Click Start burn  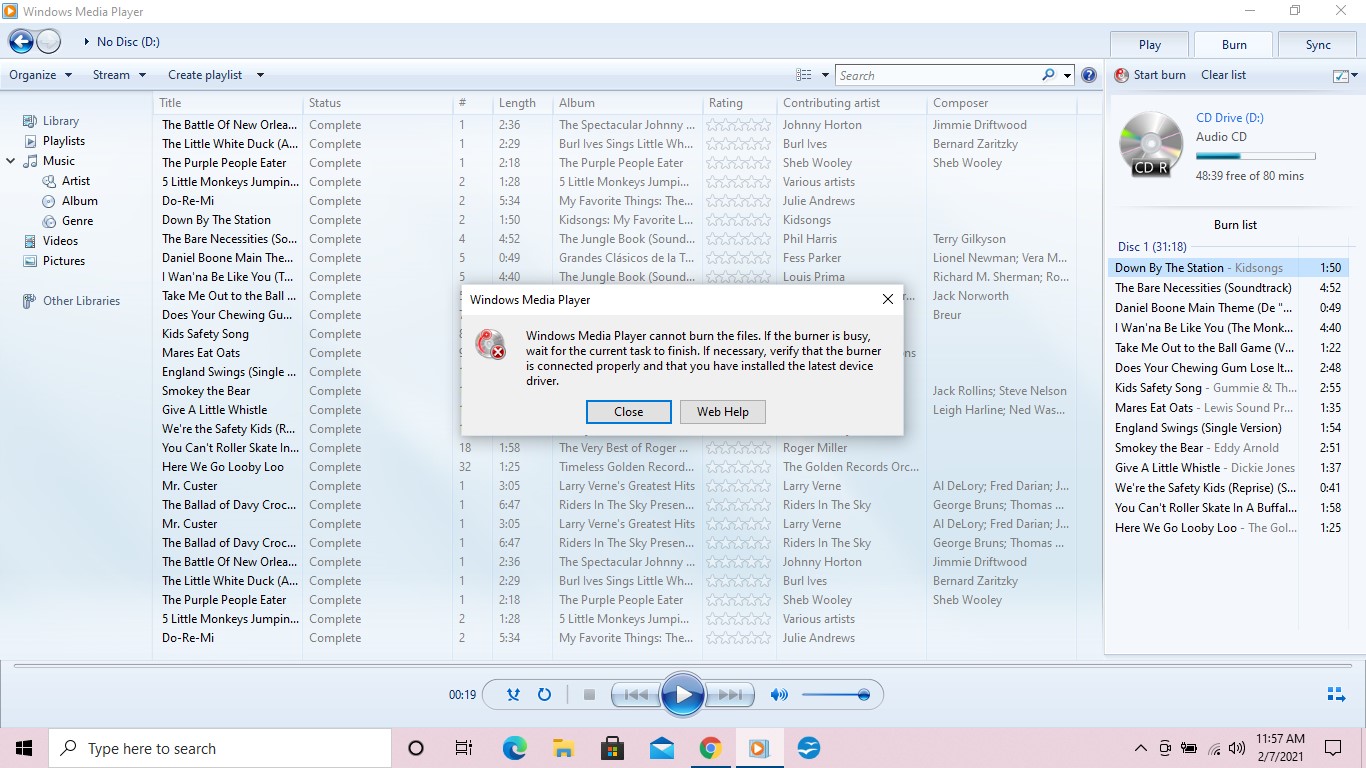(1150, 75)
